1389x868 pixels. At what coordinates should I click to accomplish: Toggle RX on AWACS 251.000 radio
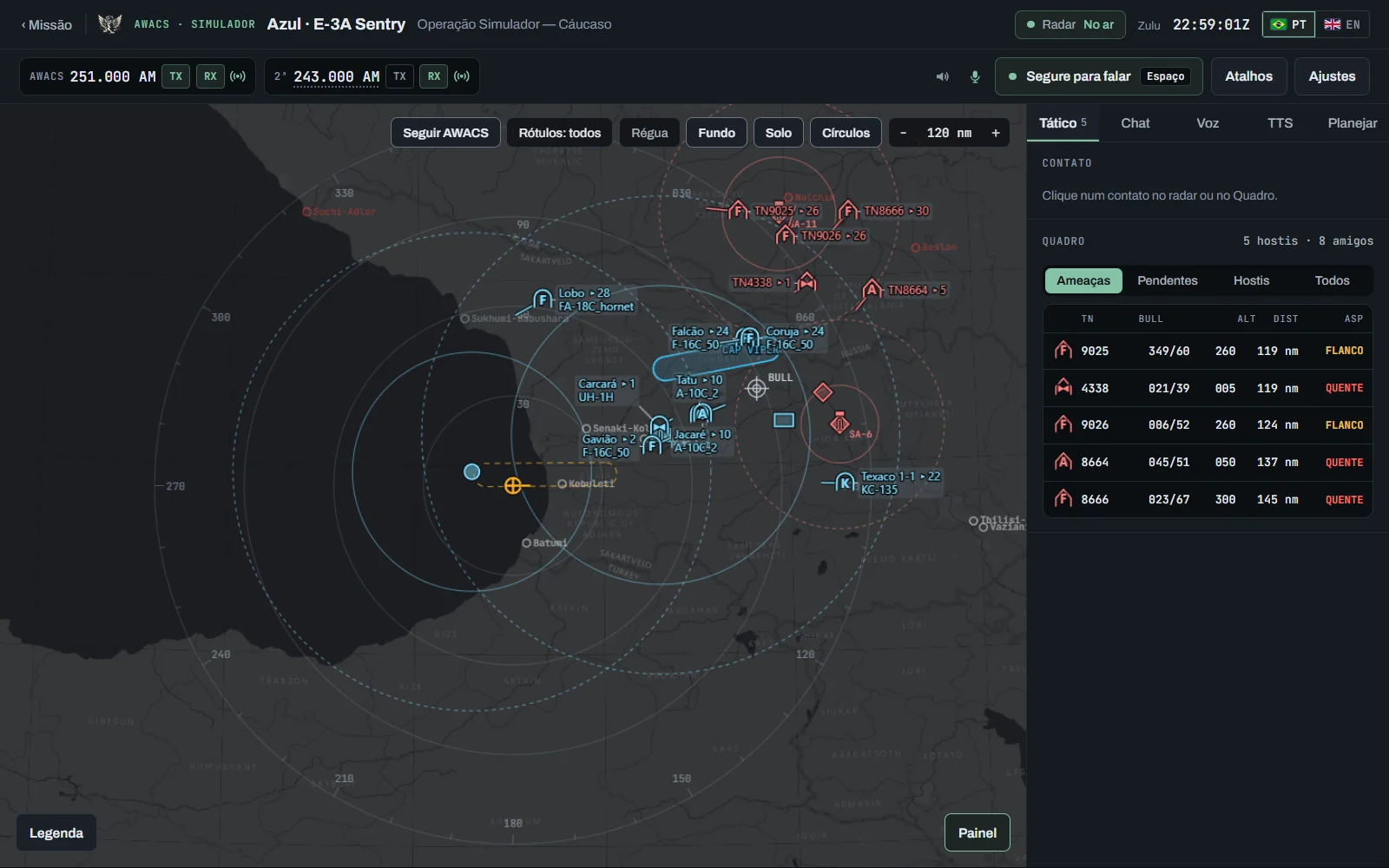tap(210, 76)
